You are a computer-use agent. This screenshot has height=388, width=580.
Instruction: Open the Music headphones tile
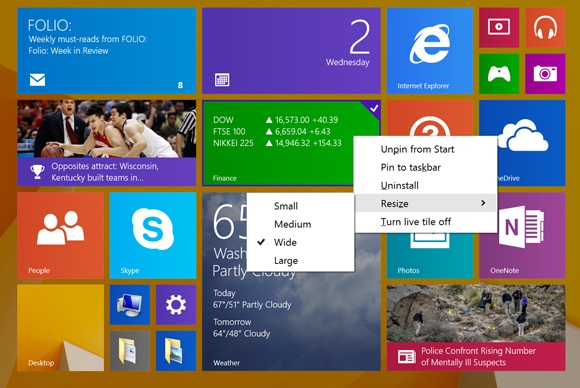tap(545, 28)
